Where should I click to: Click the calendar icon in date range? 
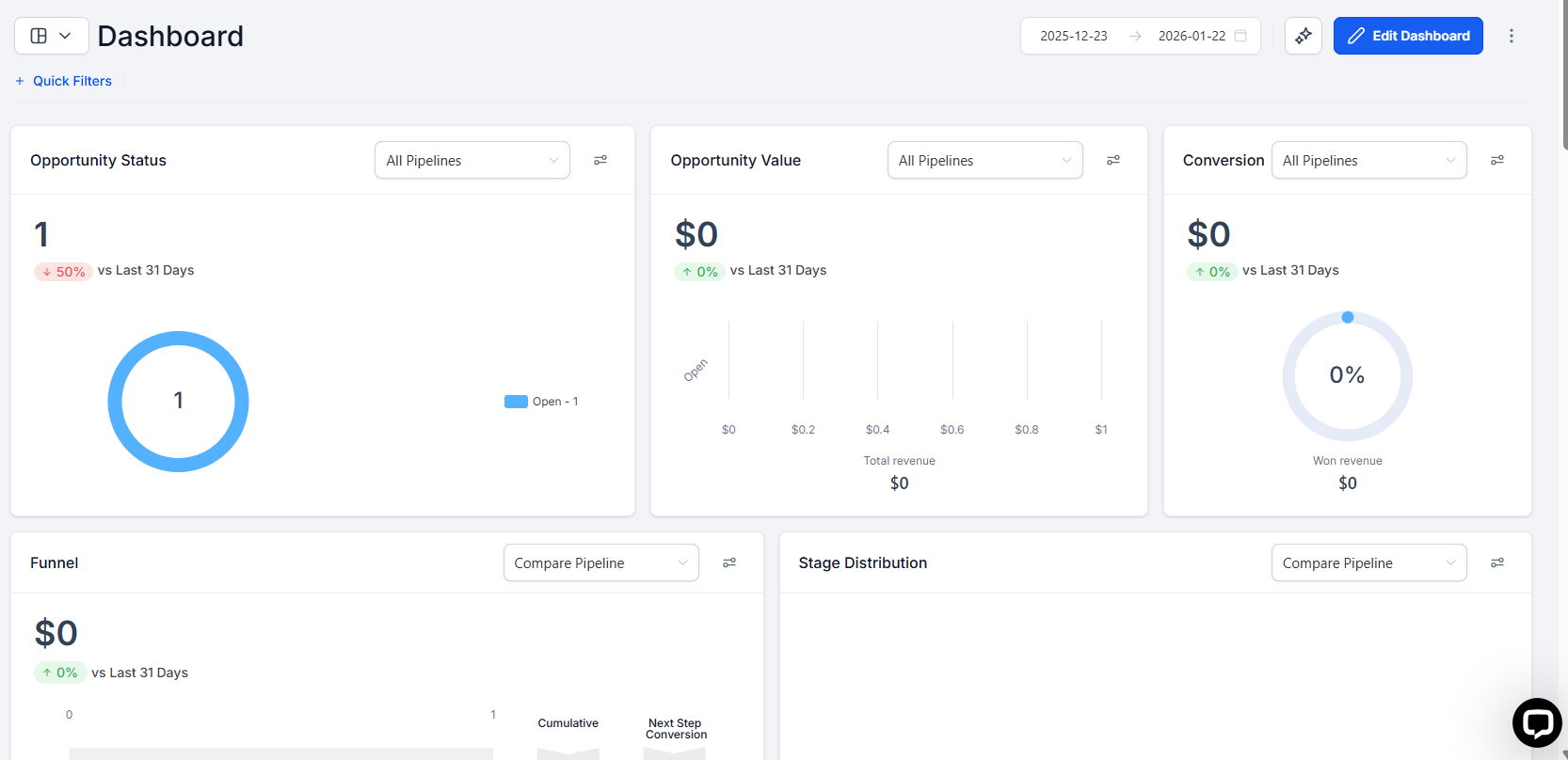tap(1240, 36)
